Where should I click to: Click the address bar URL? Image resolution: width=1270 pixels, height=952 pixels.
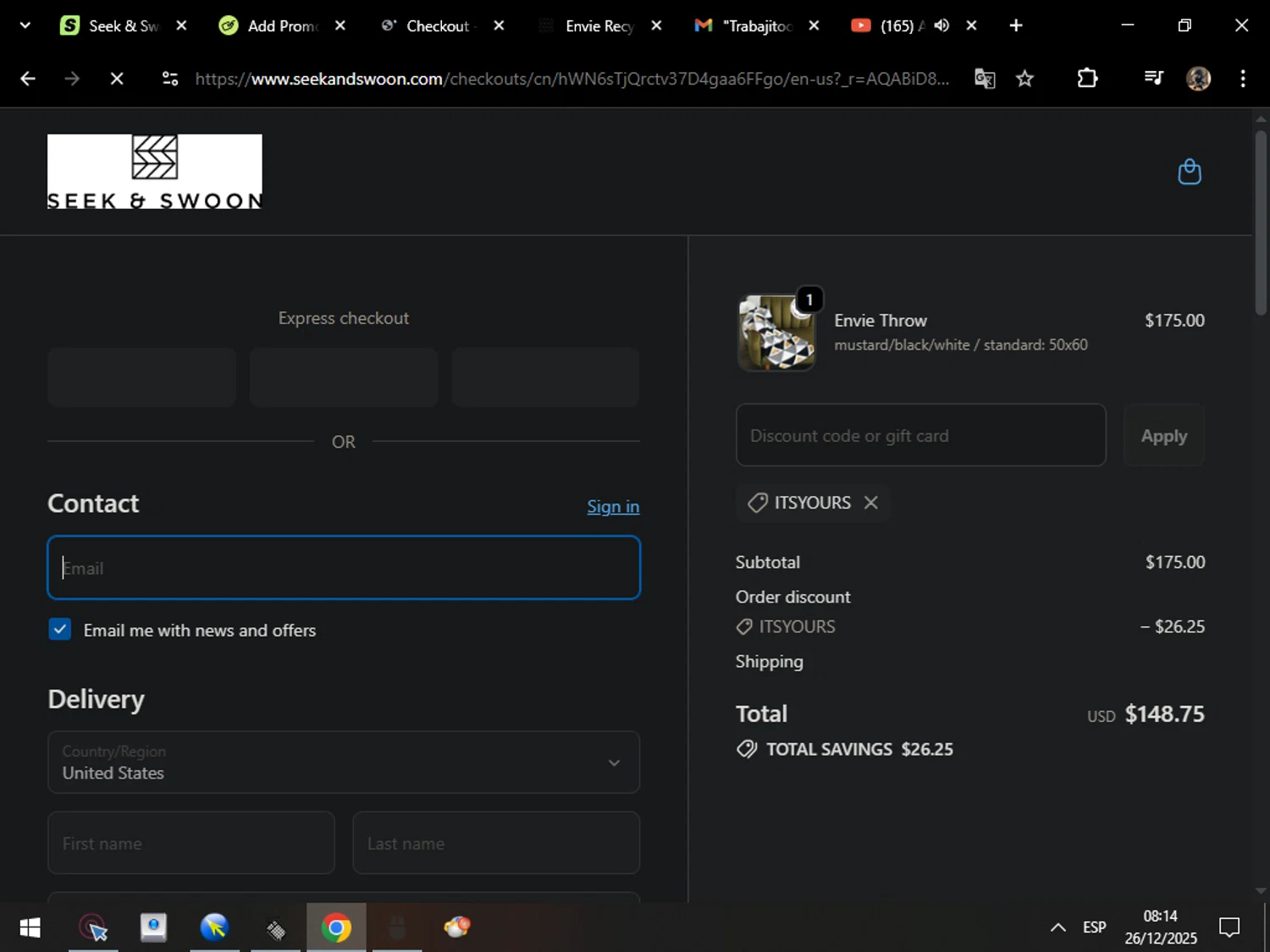point(572,79)
